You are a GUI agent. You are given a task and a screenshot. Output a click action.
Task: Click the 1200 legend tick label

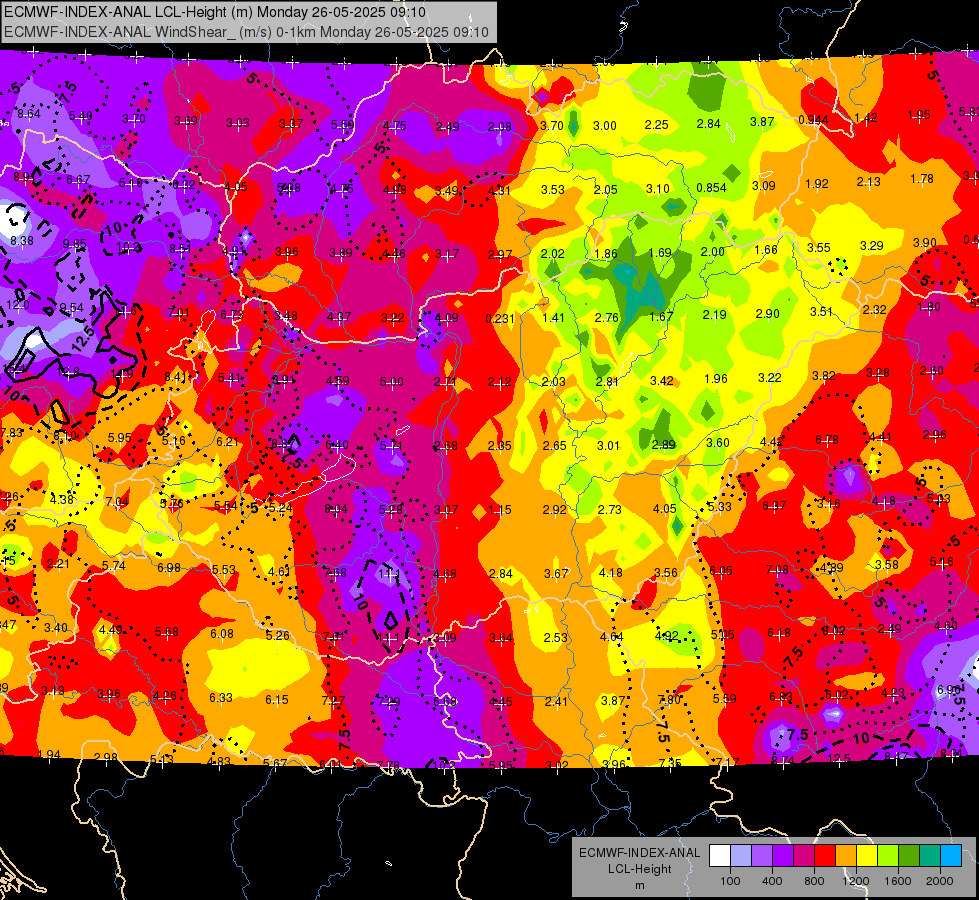(856, 881)
